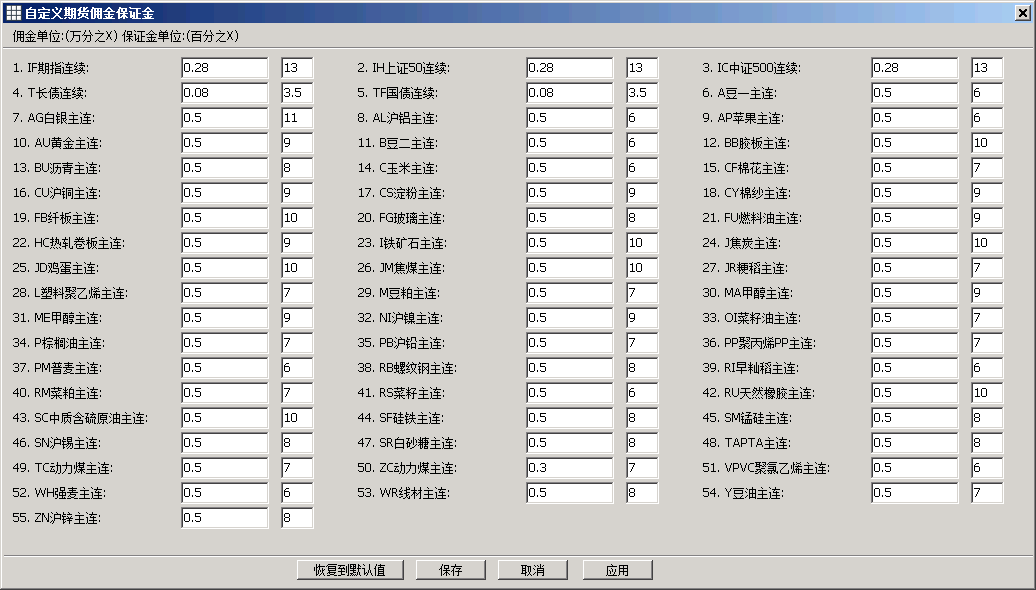
Task: Focus the commission field for AU黄金主连
Action: tap(225, 143)
